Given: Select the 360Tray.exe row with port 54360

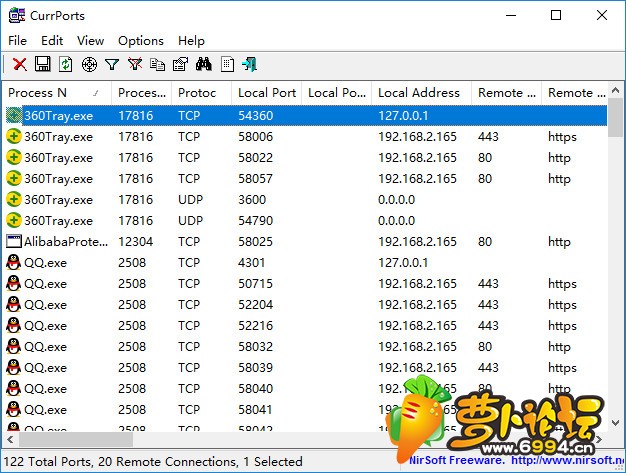Looking at the screenshot, I should 306,116.
